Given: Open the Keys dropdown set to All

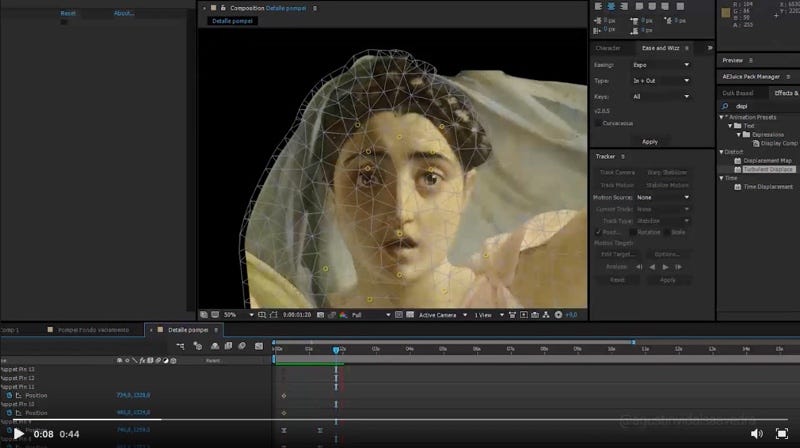Looking at the screenshot, I should tap(661, 96).
